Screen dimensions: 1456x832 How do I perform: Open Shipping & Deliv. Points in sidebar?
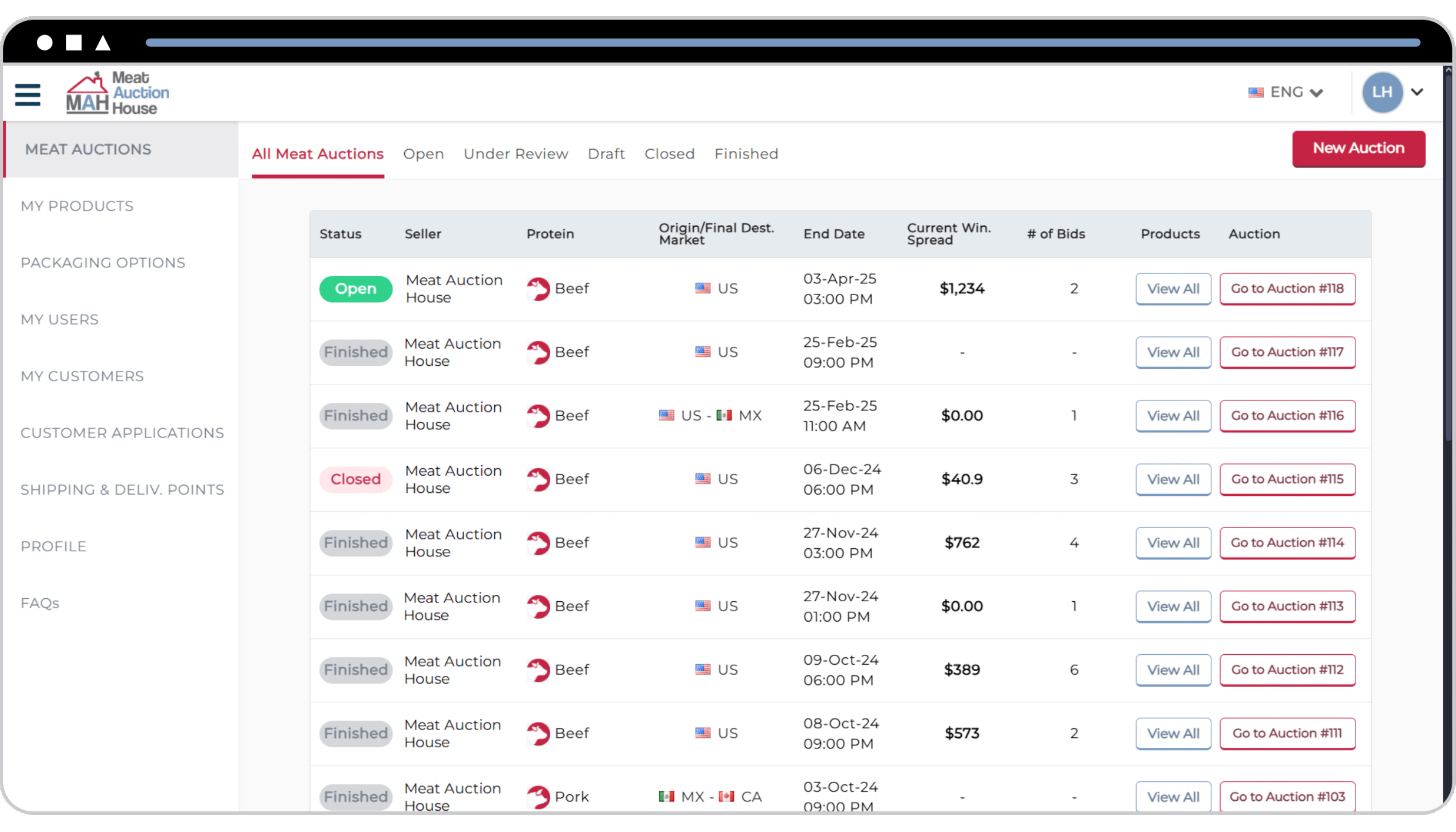(x=122, y=489)
